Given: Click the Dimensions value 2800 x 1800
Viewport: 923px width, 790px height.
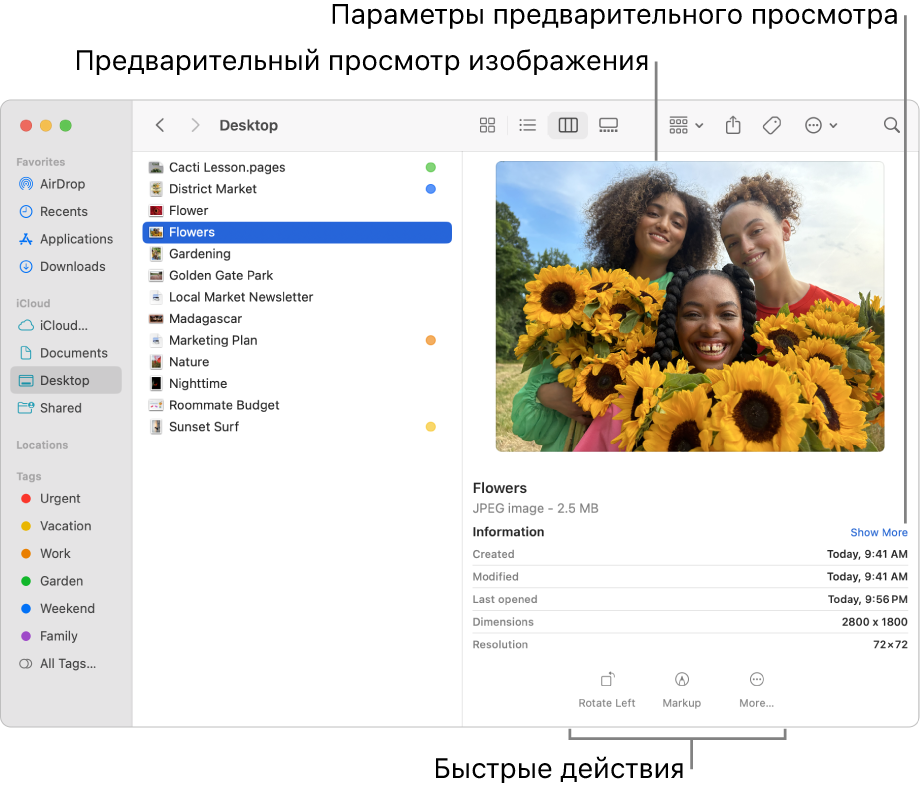Looking at the screenshot, I should (x=874, y=622).
